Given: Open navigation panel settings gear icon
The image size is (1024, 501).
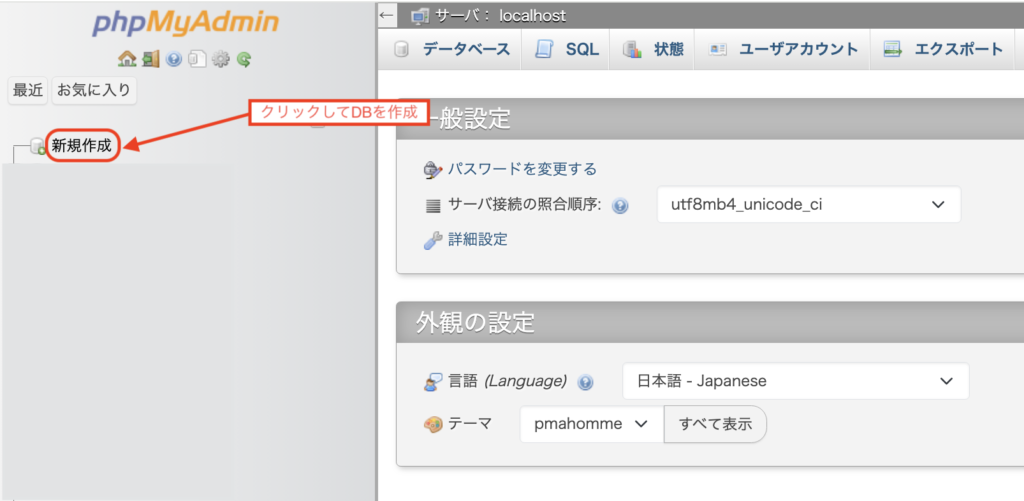Looking at the screenshot, I should 221,59.
